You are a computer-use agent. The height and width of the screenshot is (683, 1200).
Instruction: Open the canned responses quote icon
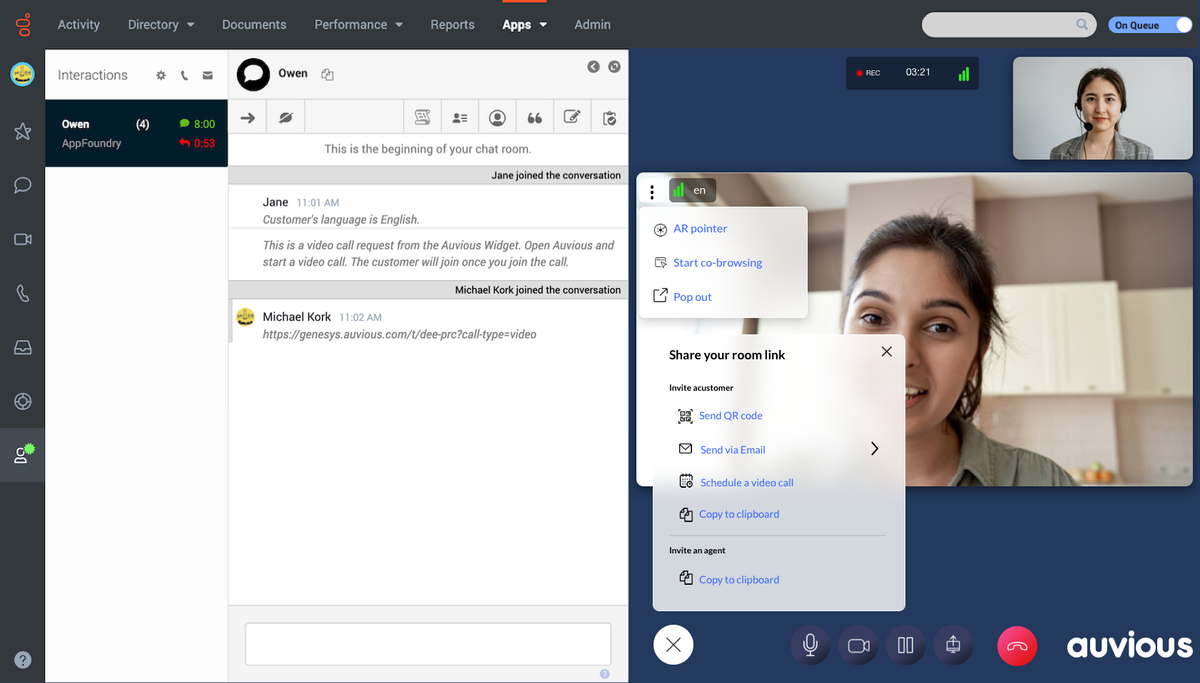pyautogui.click(x=535, y=118)
